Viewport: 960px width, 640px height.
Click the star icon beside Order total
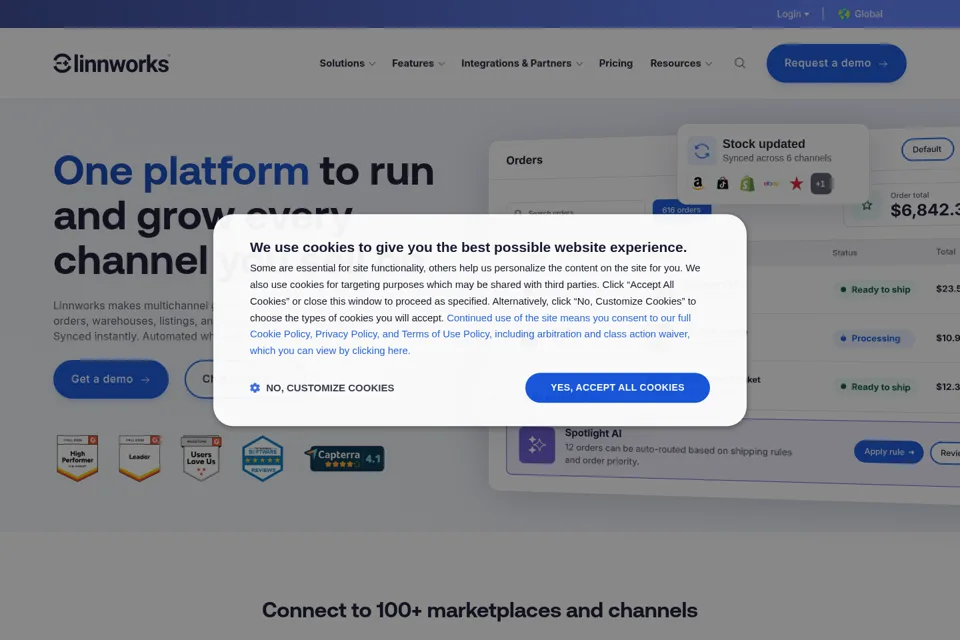point(867,206)
